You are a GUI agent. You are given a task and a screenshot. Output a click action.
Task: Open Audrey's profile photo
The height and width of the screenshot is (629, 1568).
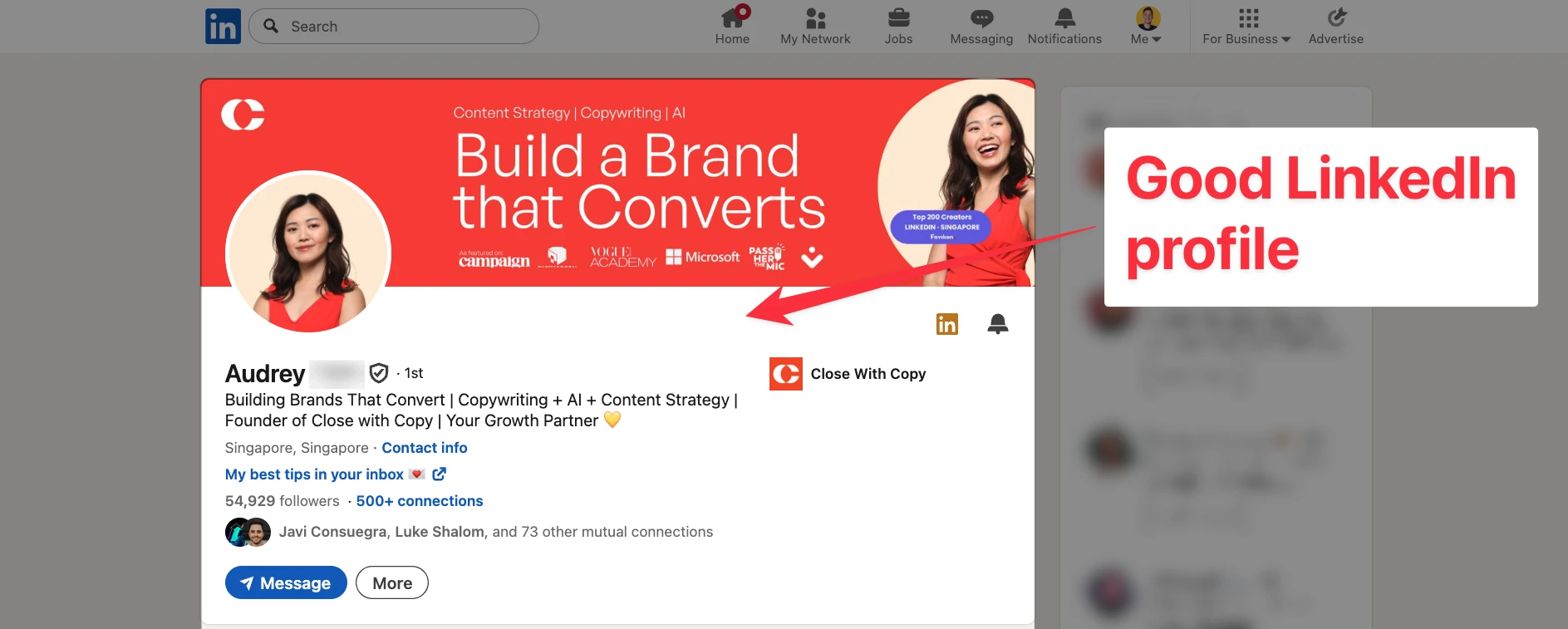pos(308,253)
